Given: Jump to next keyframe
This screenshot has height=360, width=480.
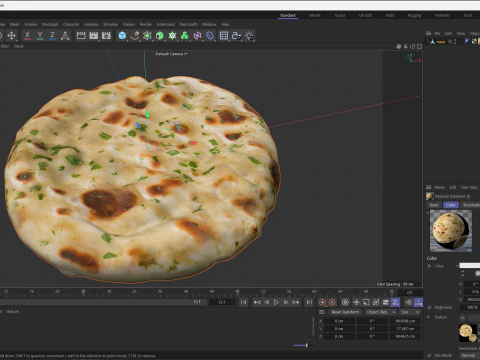Looking at the screenshot, I should [x=296, y=302].
